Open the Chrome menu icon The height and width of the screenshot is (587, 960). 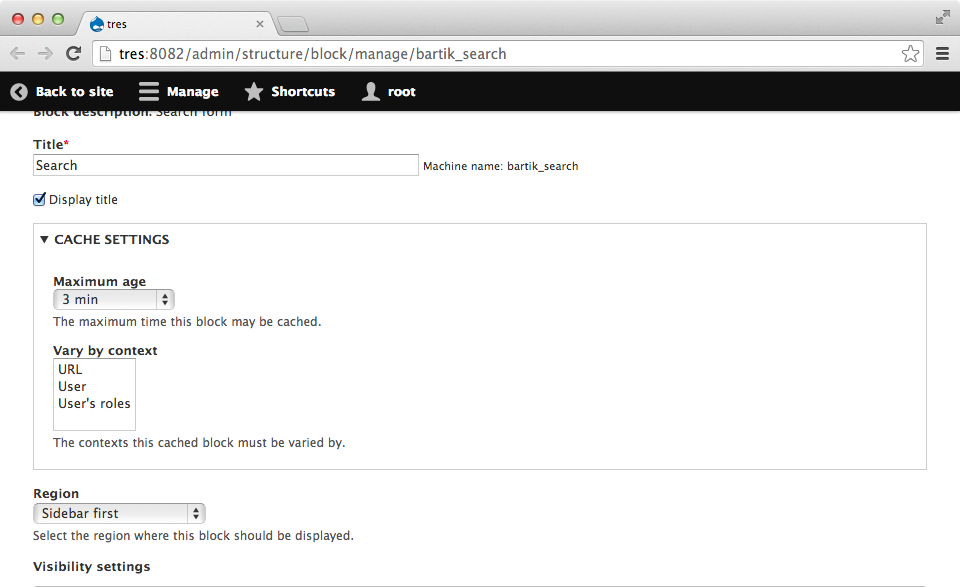[941, 54]
